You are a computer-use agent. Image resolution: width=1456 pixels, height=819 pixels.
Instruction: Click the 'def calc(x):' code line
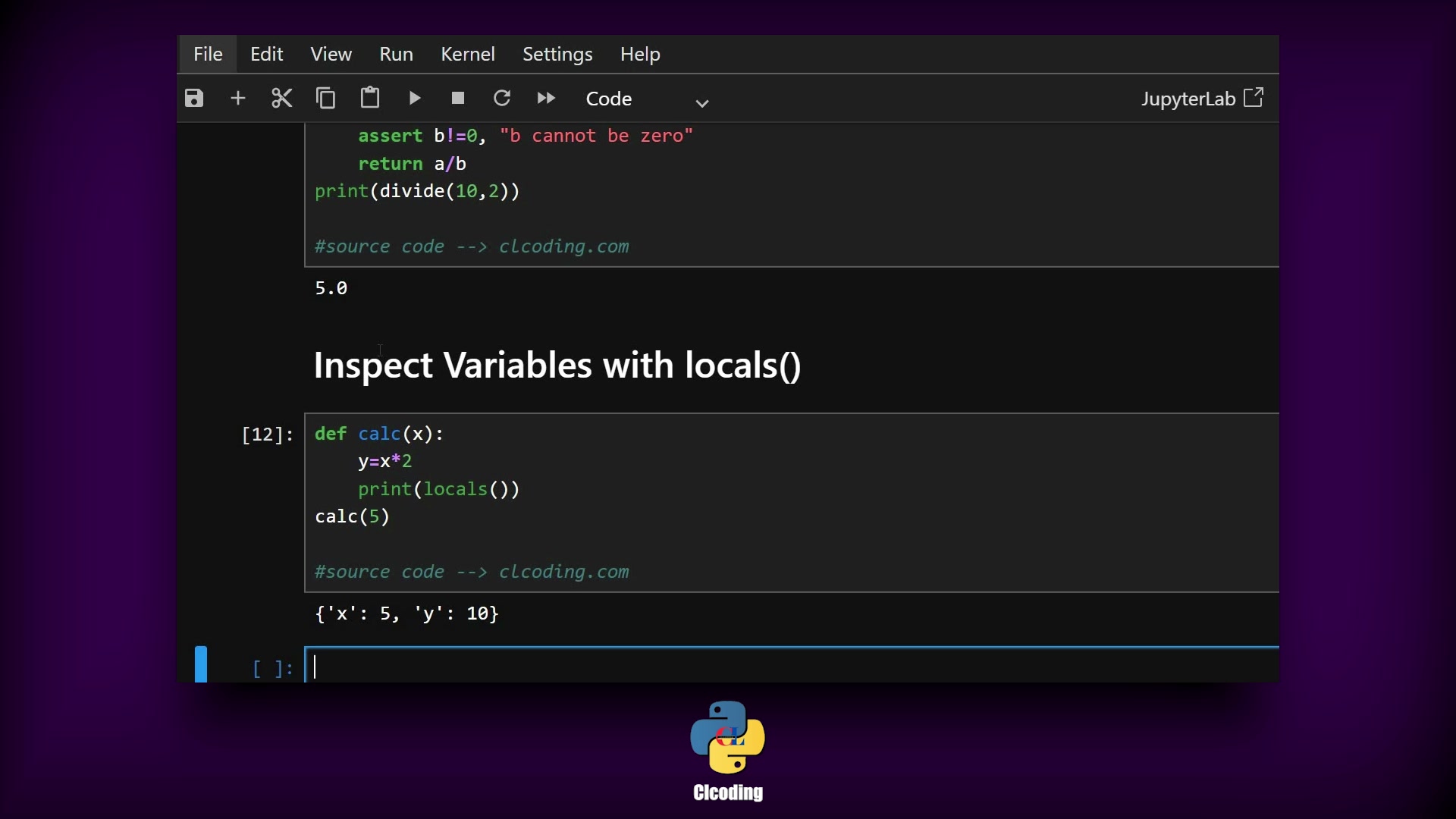[379, 434]
